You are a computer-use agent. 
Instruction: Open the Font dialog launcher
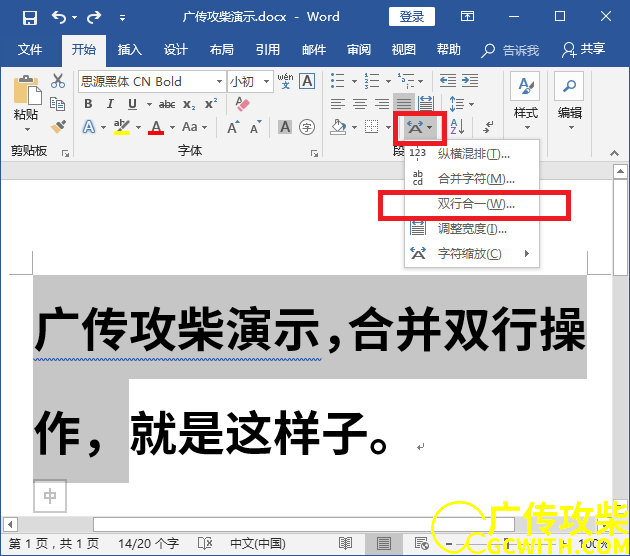tap(314, 153)
